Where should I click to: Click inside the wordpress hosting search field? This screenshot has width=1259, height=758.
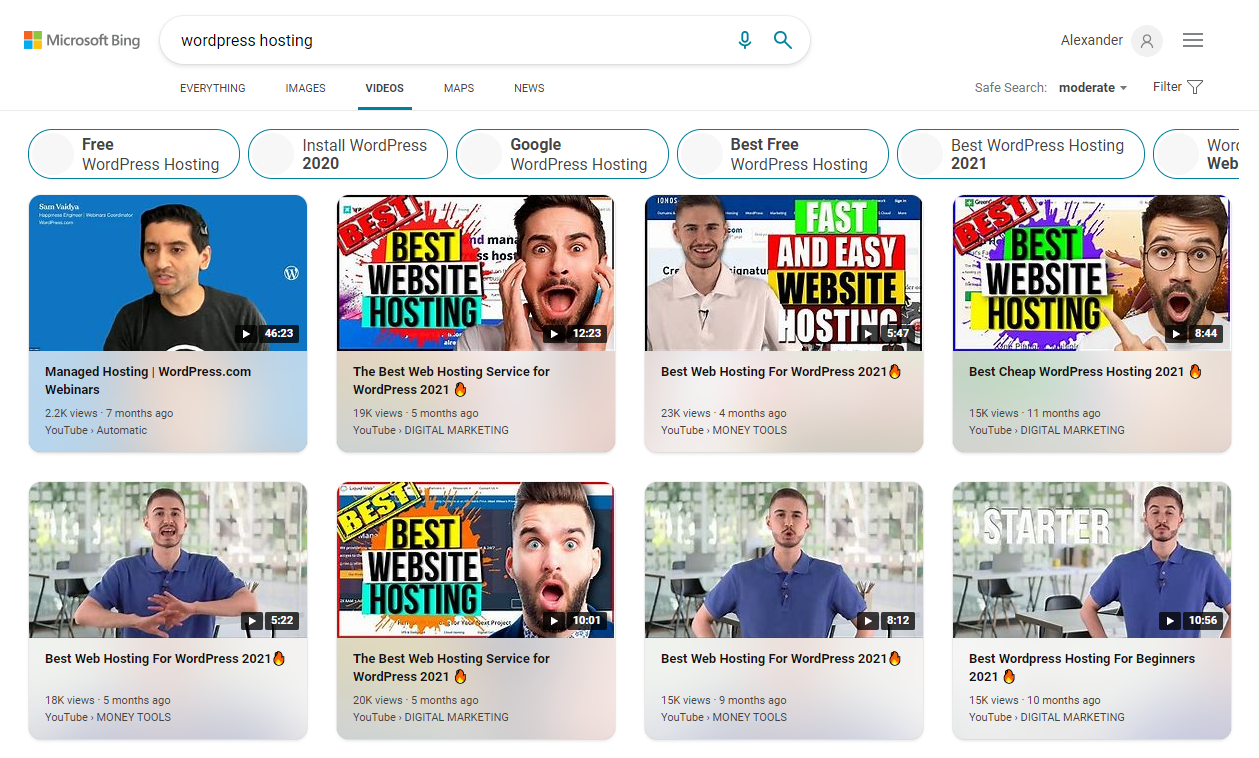(x=400, y=40)
